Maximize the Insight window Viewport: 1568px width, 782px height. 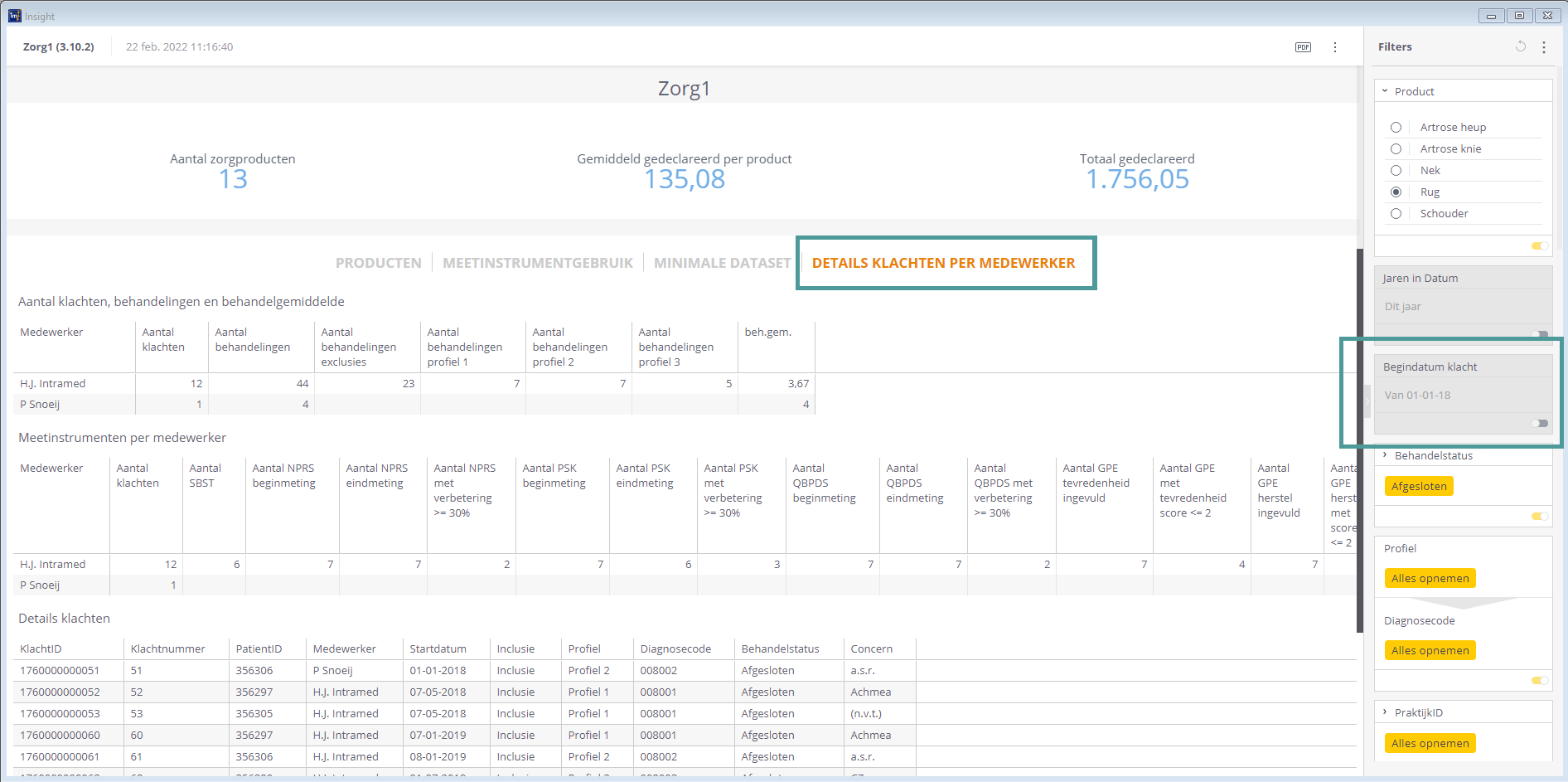pyautogui.click(x=1519, y=16)
